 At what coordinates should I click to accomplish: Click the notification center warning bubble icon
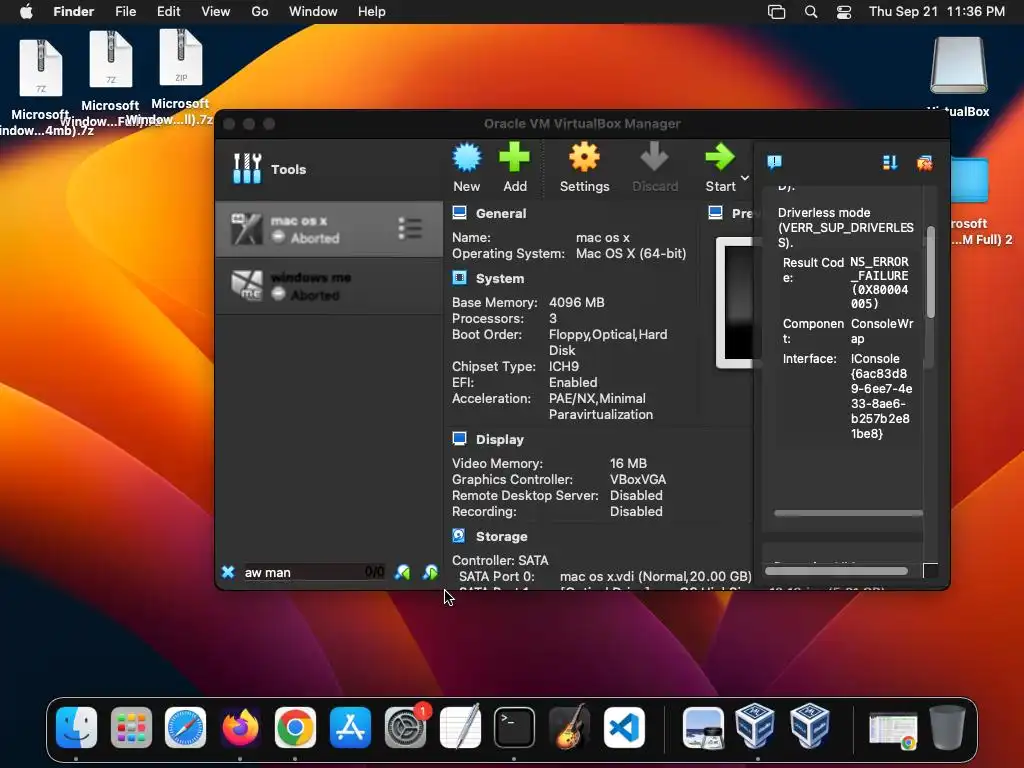[775, 162]
